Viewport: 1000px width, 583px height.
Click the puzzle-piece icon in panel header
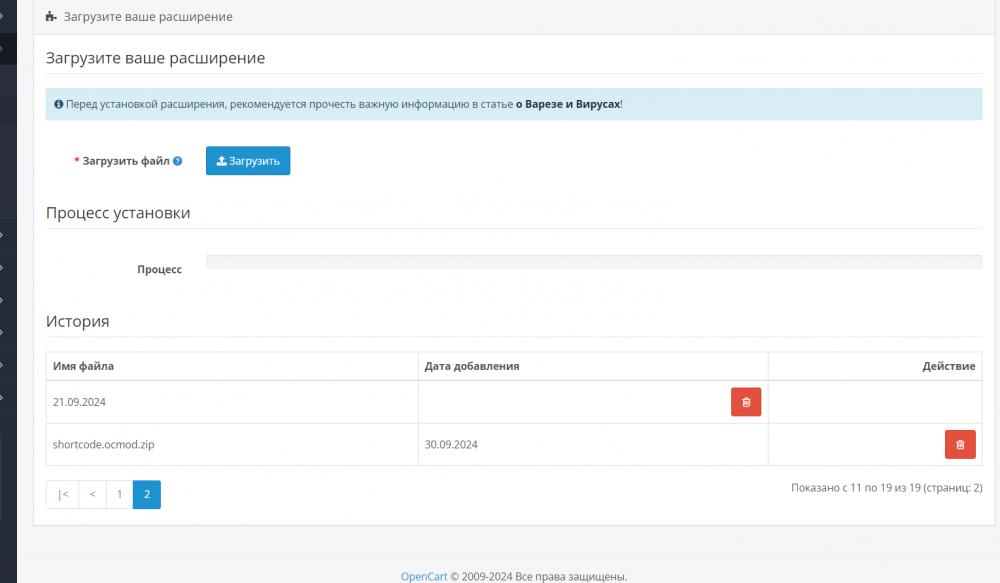(51, 17)
